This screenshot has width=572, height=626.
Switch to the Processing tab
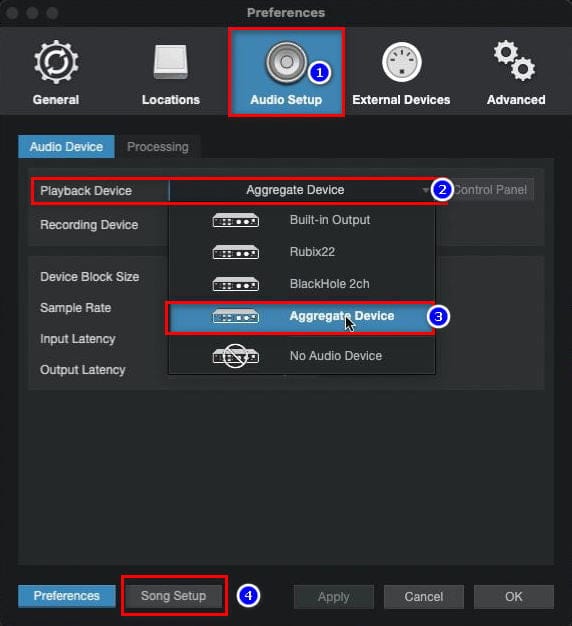158,147
